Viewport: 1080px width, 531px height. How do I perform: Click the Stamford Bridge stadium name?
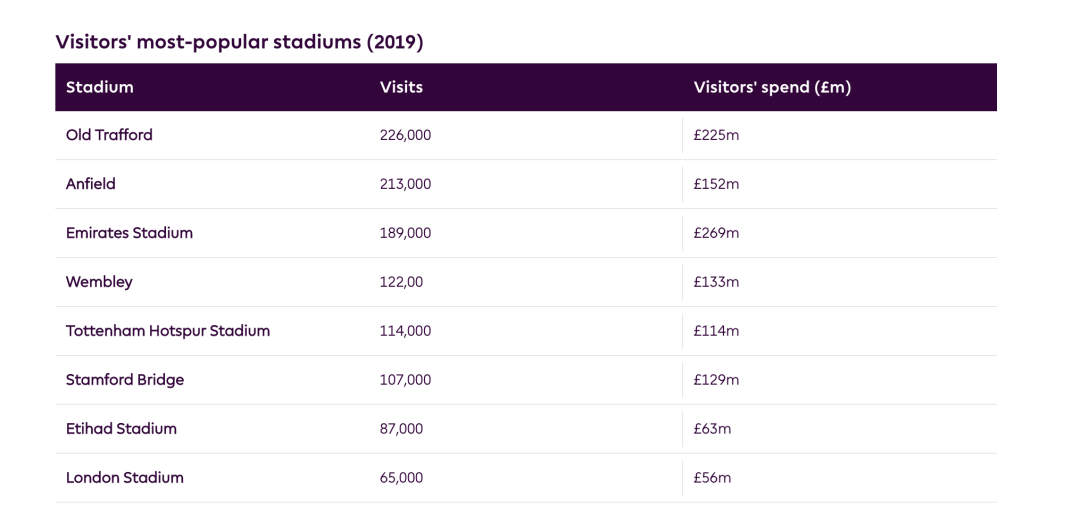tap(125, 380)
